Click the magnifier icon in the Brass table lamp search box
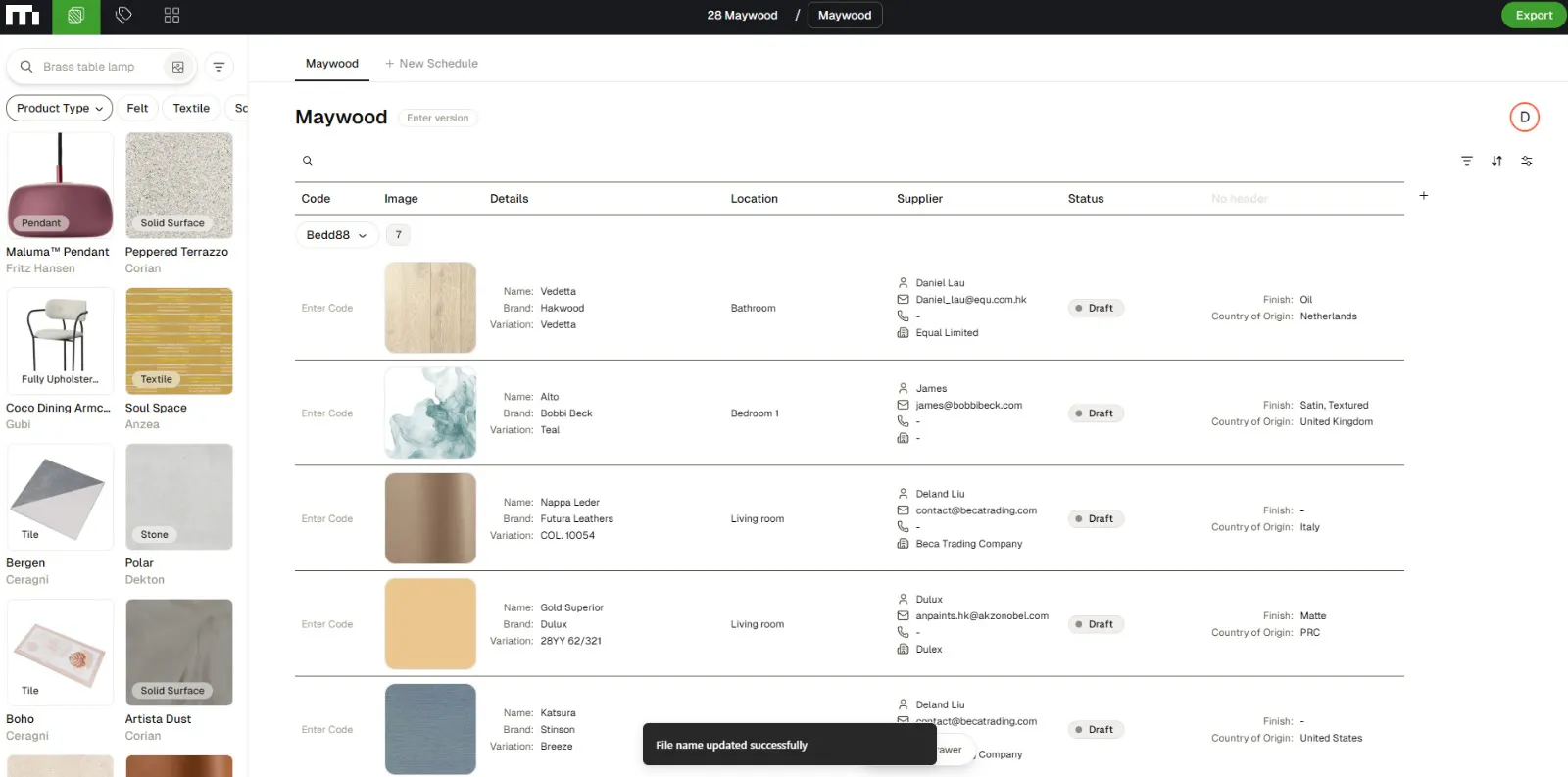The width and height of the screenshot is (1568, 777). 26,67
